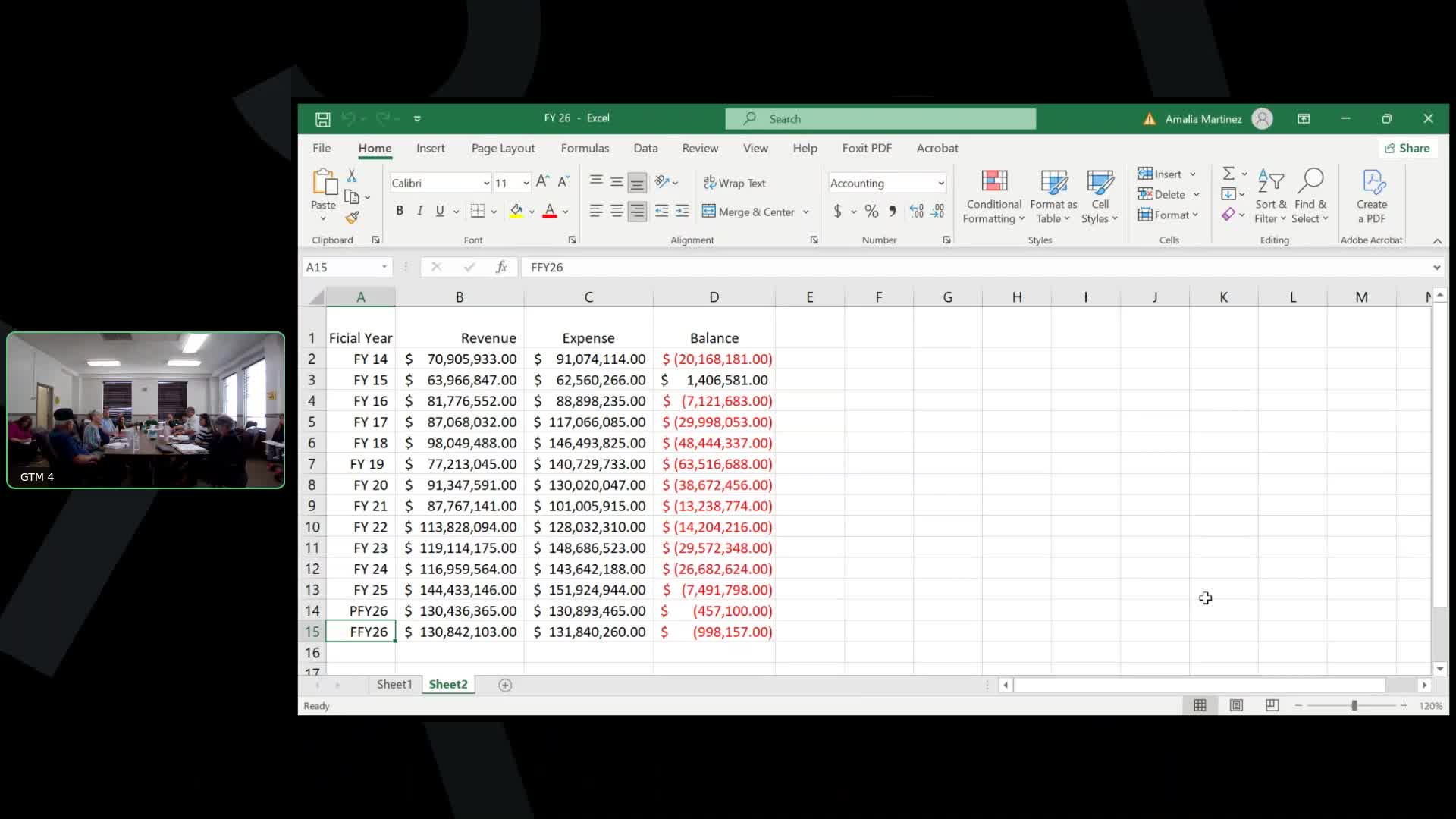This screenshot has width=1456, height=819.
Task: Toggle Italic formatting
Action: [x=419, y=211]
